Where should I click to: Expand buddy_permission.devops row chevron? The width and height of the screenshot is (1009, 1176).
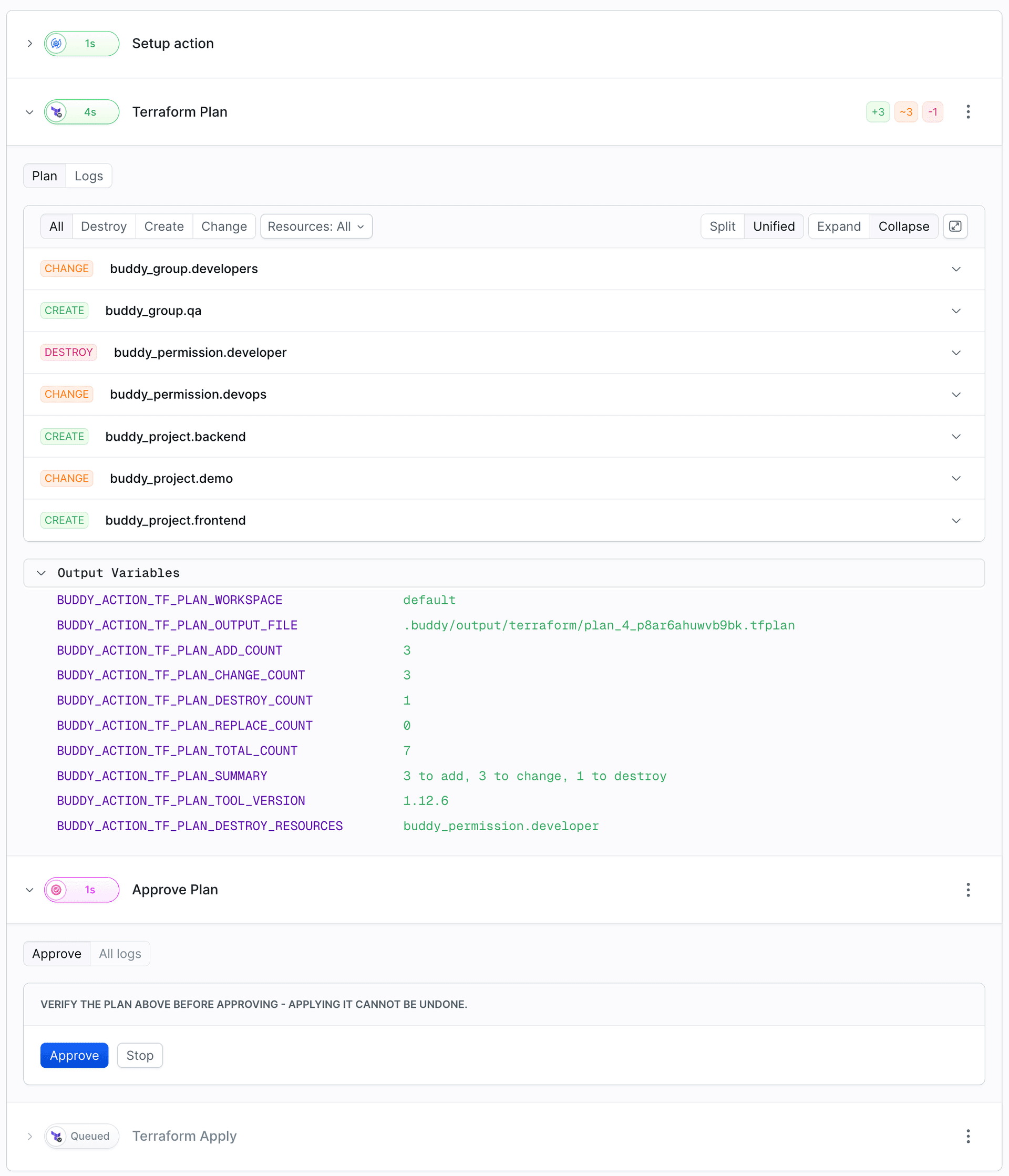[955, 395]
